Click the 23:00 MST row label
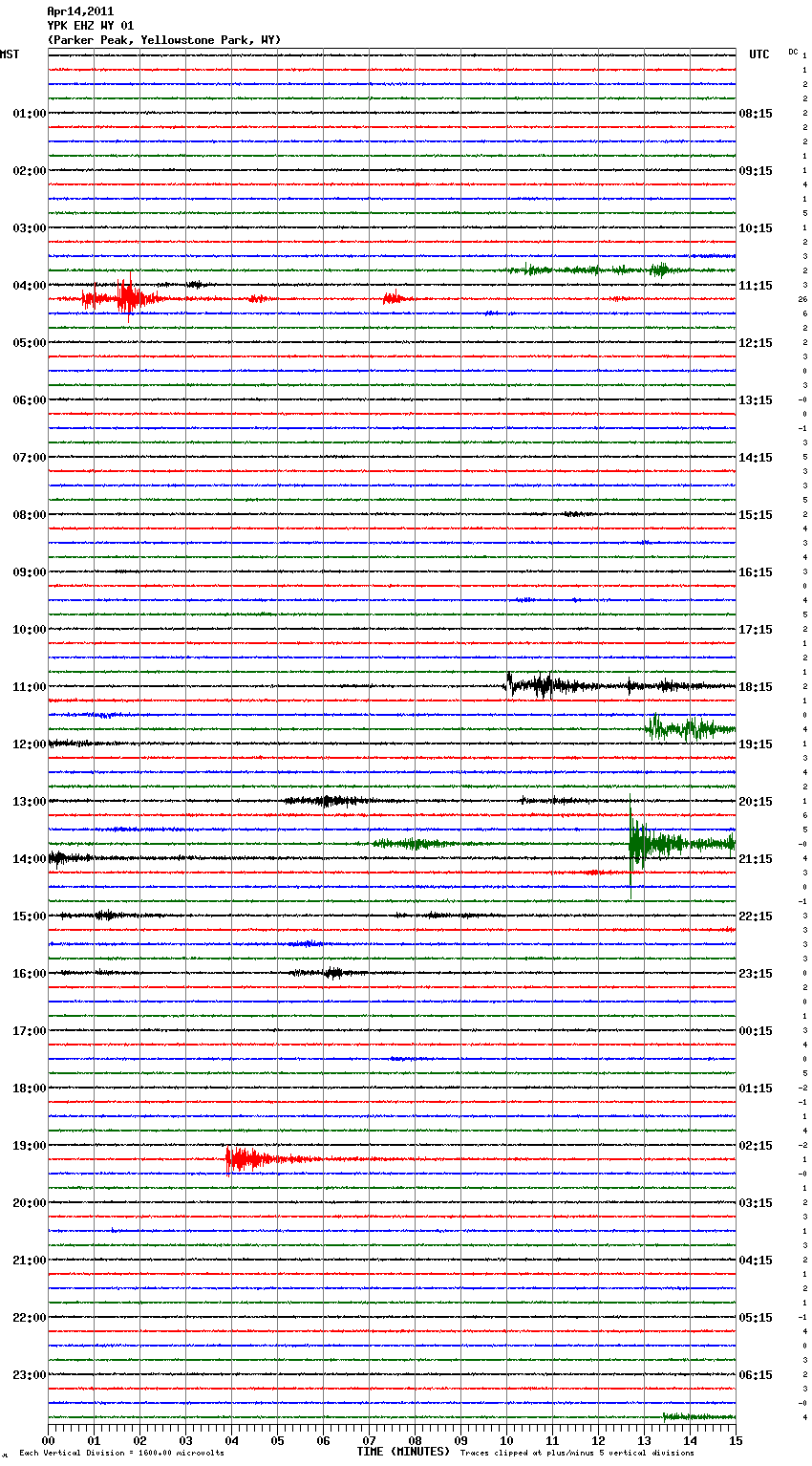The image size is (812, 1466). pos(29,1375)
